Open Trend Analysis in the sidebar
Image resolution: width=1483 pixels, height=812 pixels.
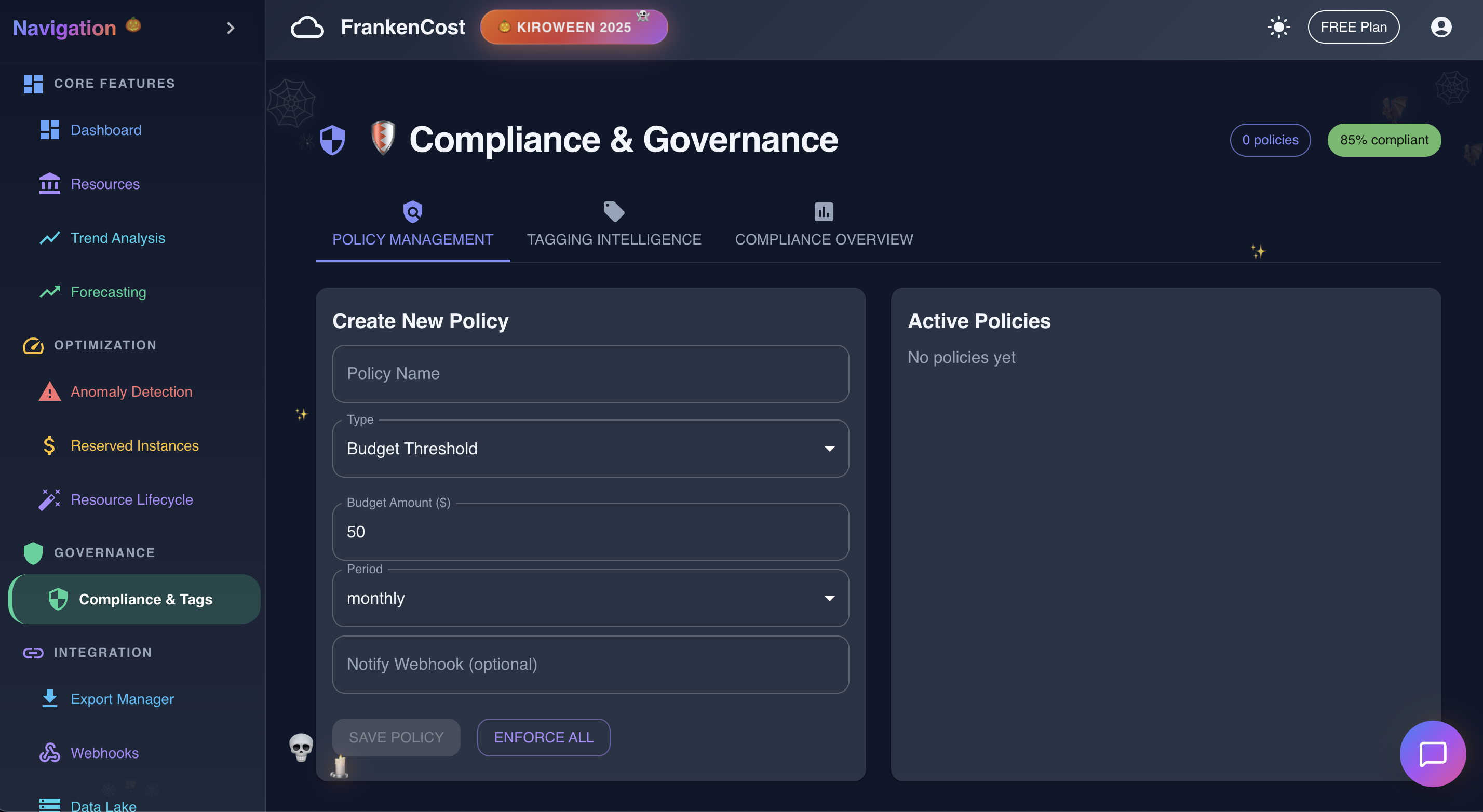tap(117, 238)
